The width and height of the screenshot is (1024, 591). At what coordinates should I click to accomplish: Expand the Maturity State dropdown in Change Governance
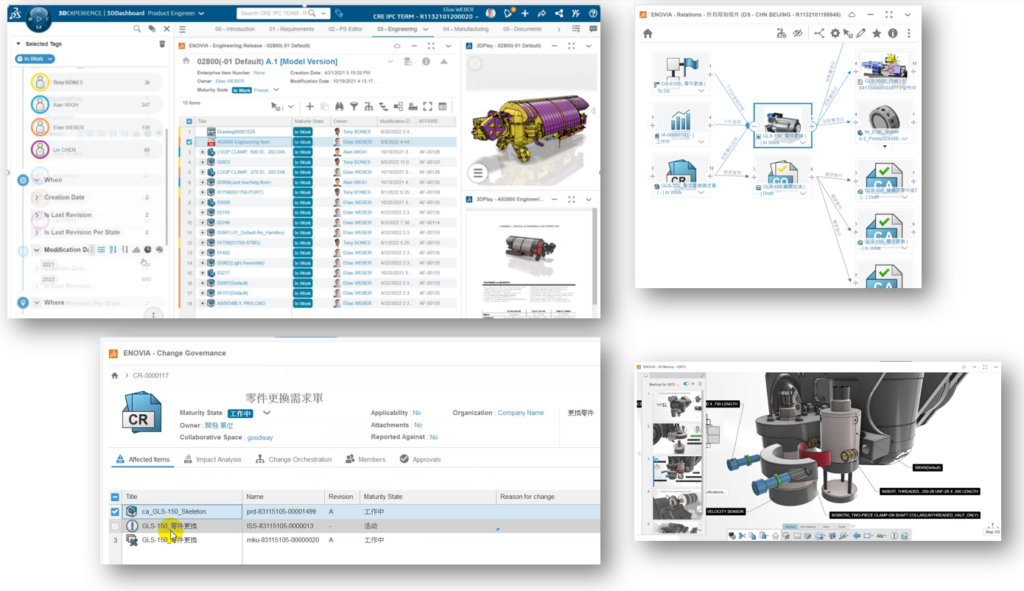pos(267,412)
